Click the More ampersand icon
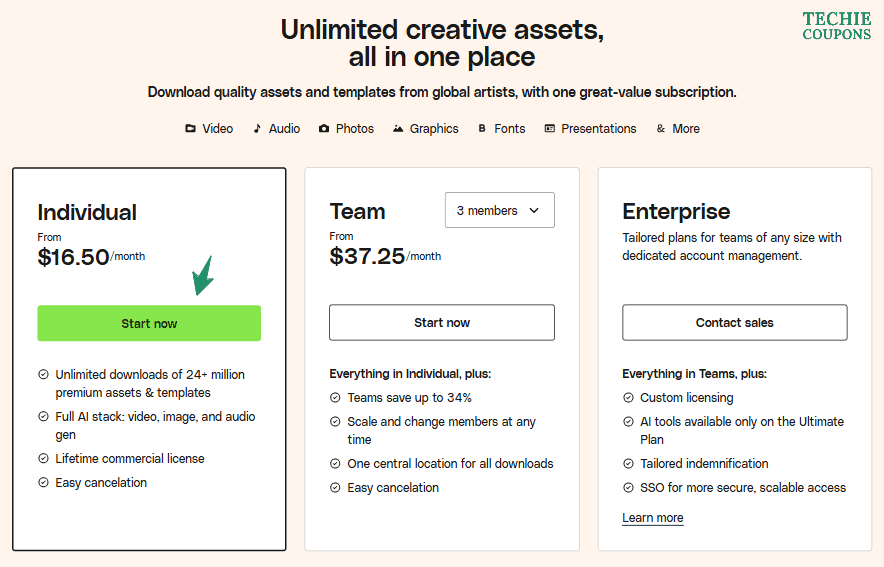884x567 pixels. pos(661,129)
